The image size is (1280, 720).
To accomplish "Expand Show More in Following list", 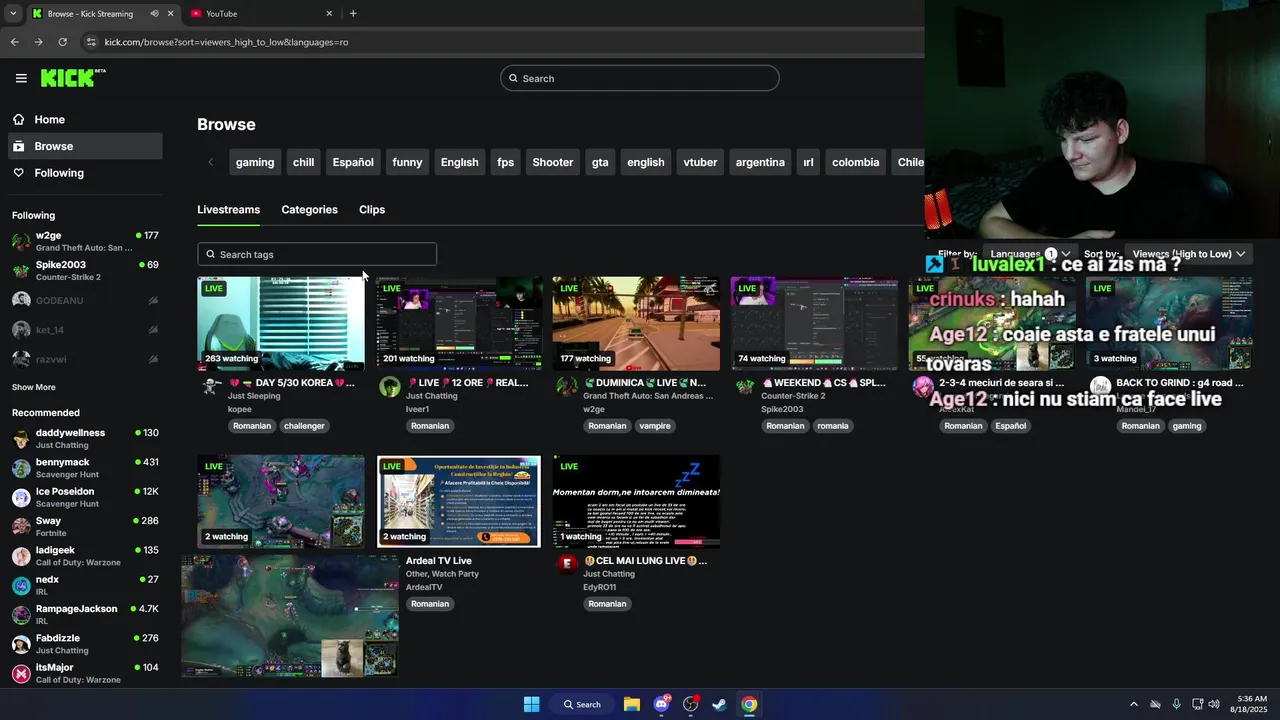I will point(34,387).
